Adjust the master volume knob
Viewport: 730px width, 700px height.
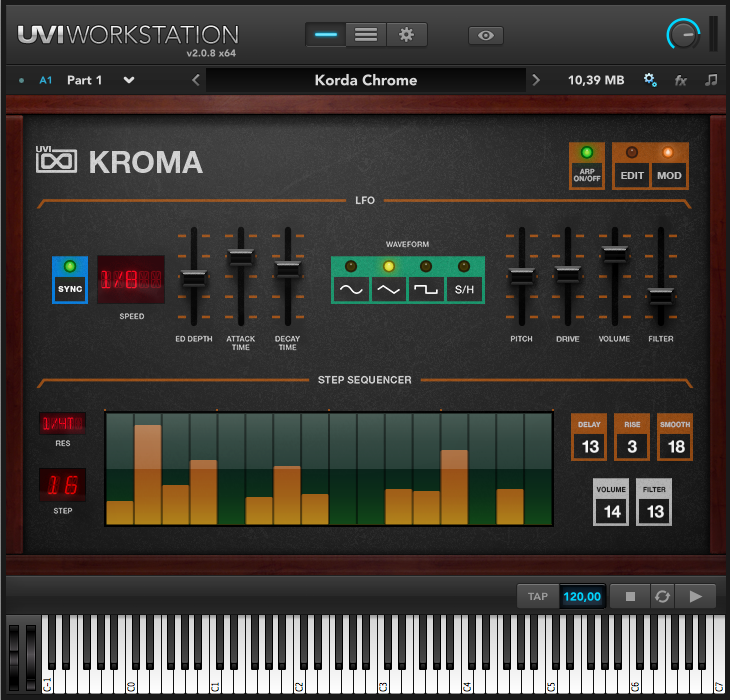click(683, 35)
